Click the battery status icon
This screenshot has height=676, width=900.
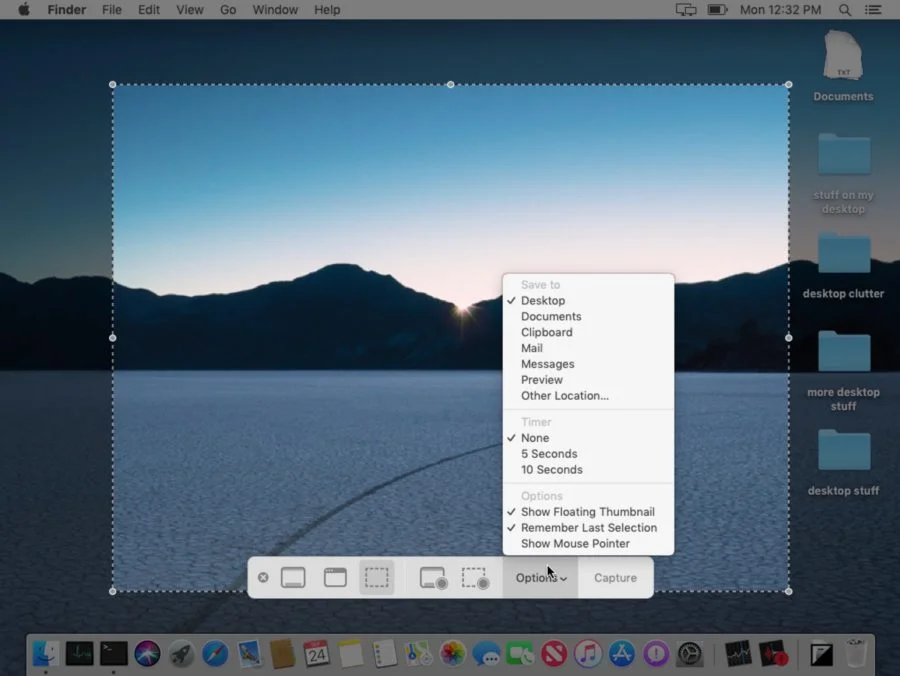pos(717,10)
